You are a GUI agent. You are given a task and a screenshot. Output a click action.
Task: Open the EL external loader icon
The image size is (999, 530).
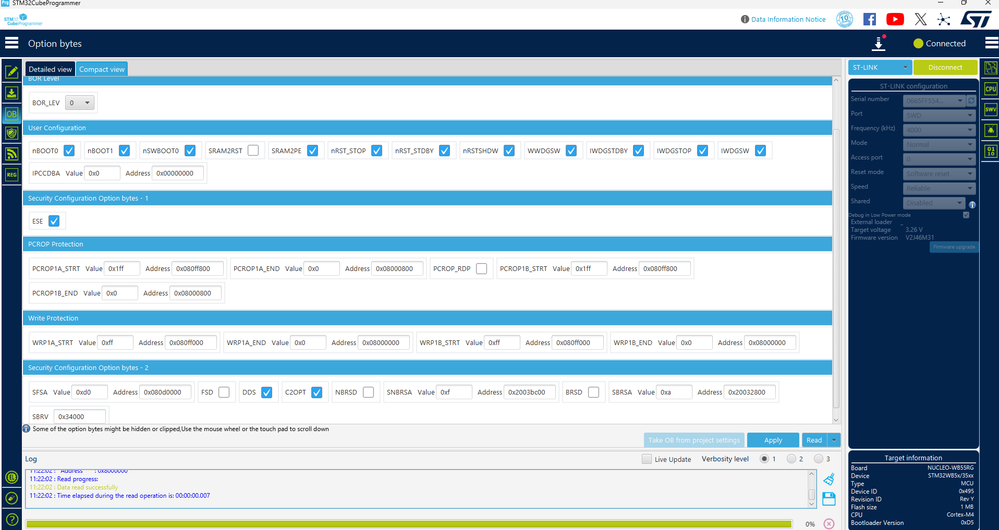click(11, 477)
